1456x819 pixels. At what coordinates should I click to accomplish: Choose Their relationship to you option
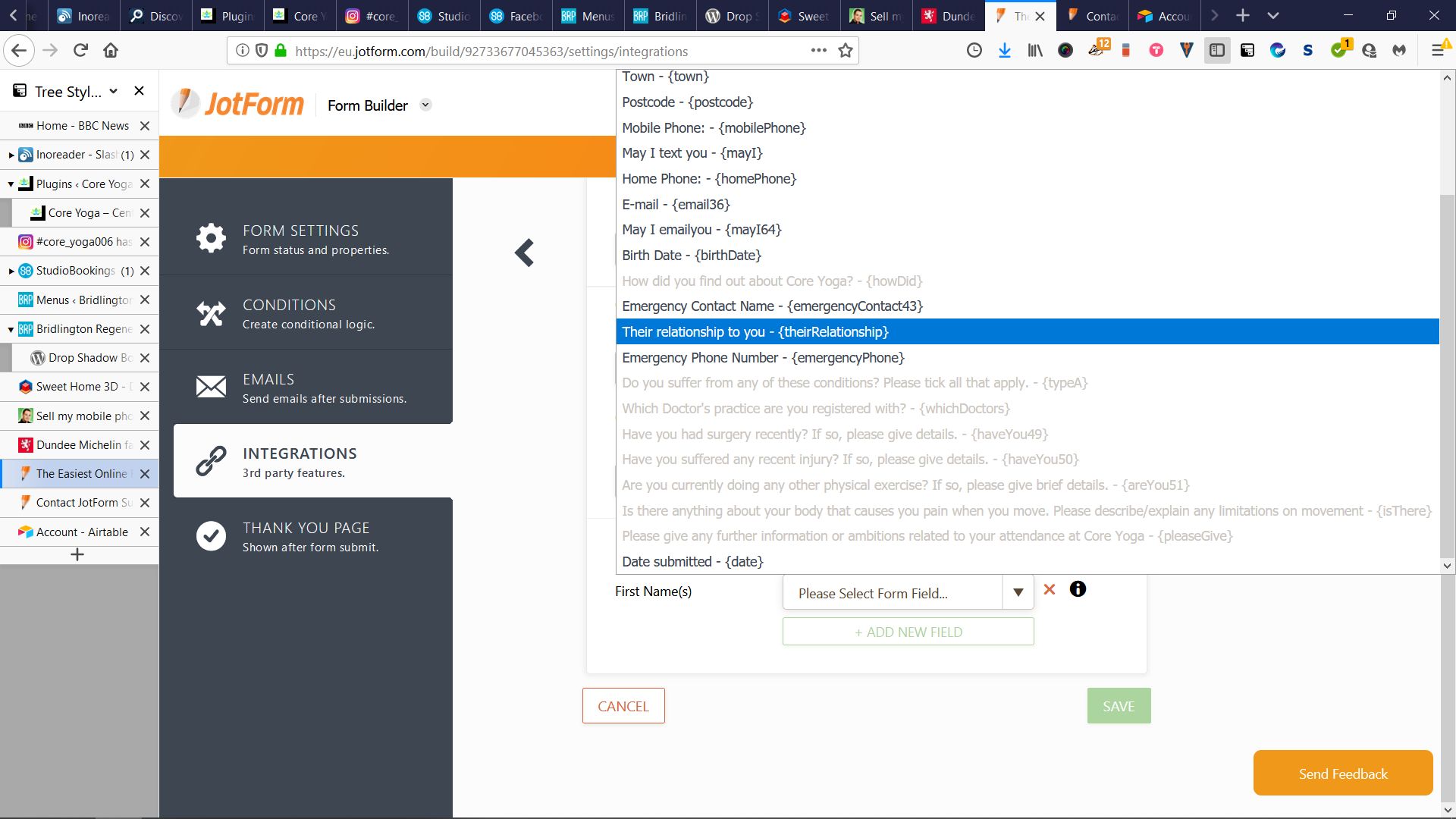pyautogui.click(x=1028, y=331)
